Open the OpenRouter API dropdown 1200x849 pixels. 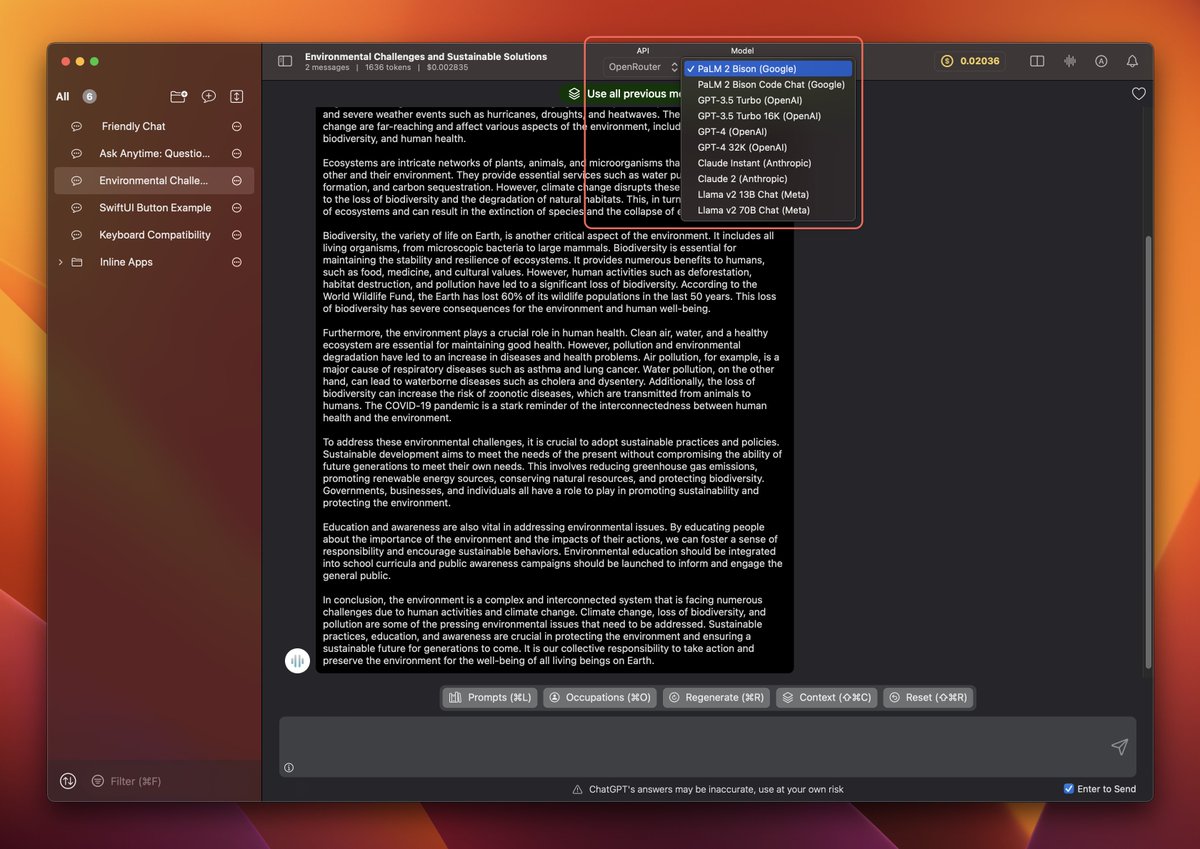pyautogui.click(x=642, y=67)
